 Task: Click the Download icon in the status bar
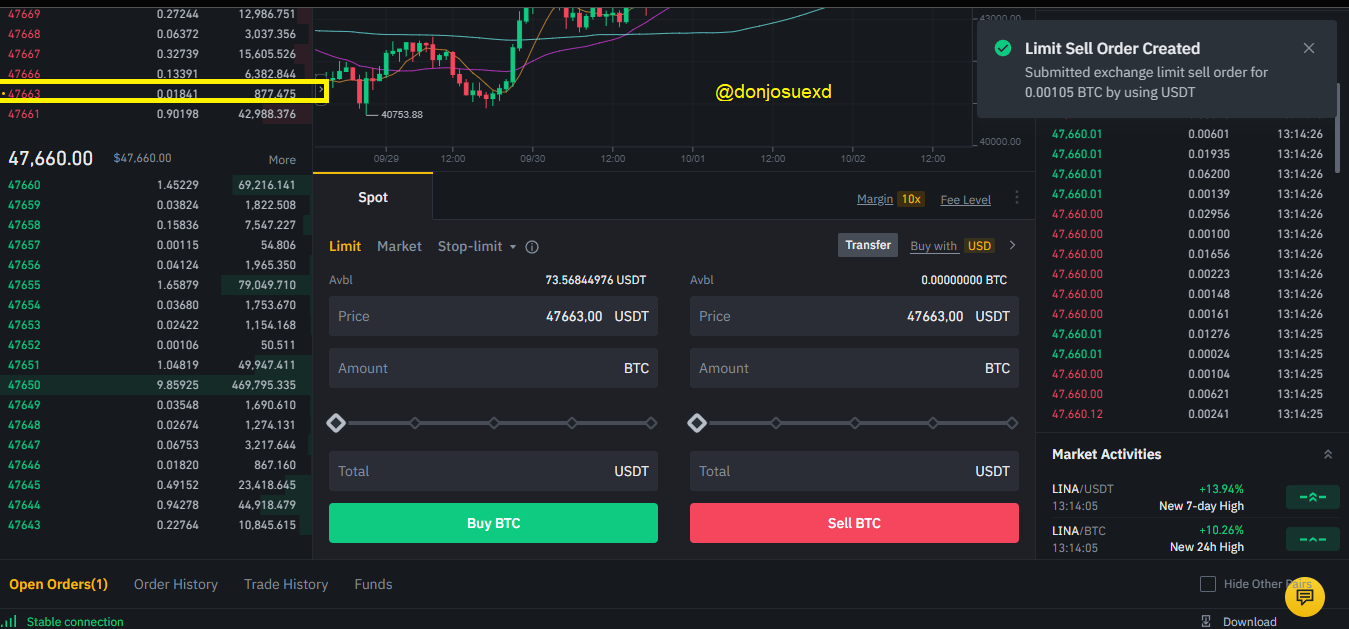click(1206, 621)
